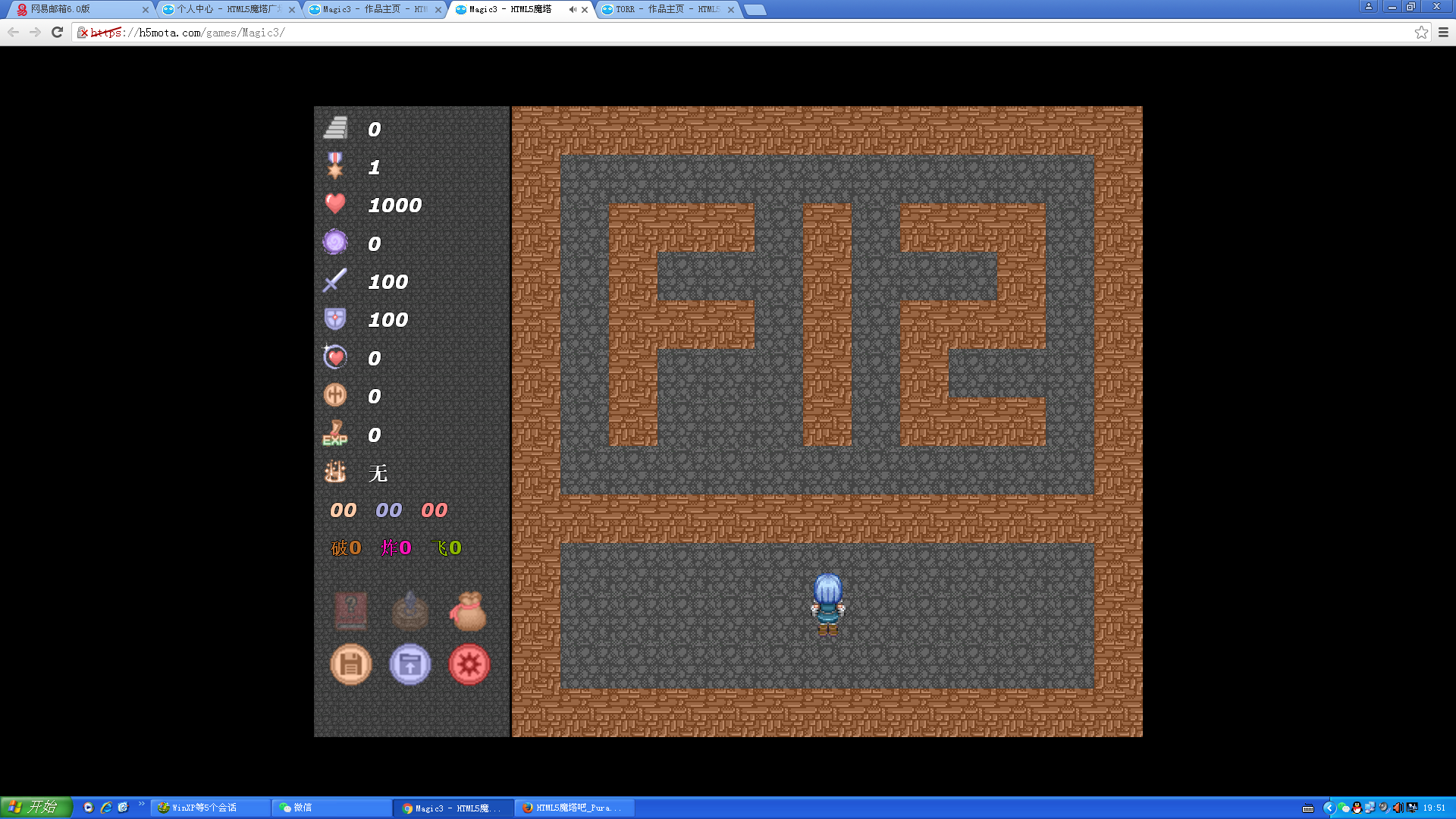Click the 开始 Start button
This screenshot has height=819, width=1456.
point(36,808)
